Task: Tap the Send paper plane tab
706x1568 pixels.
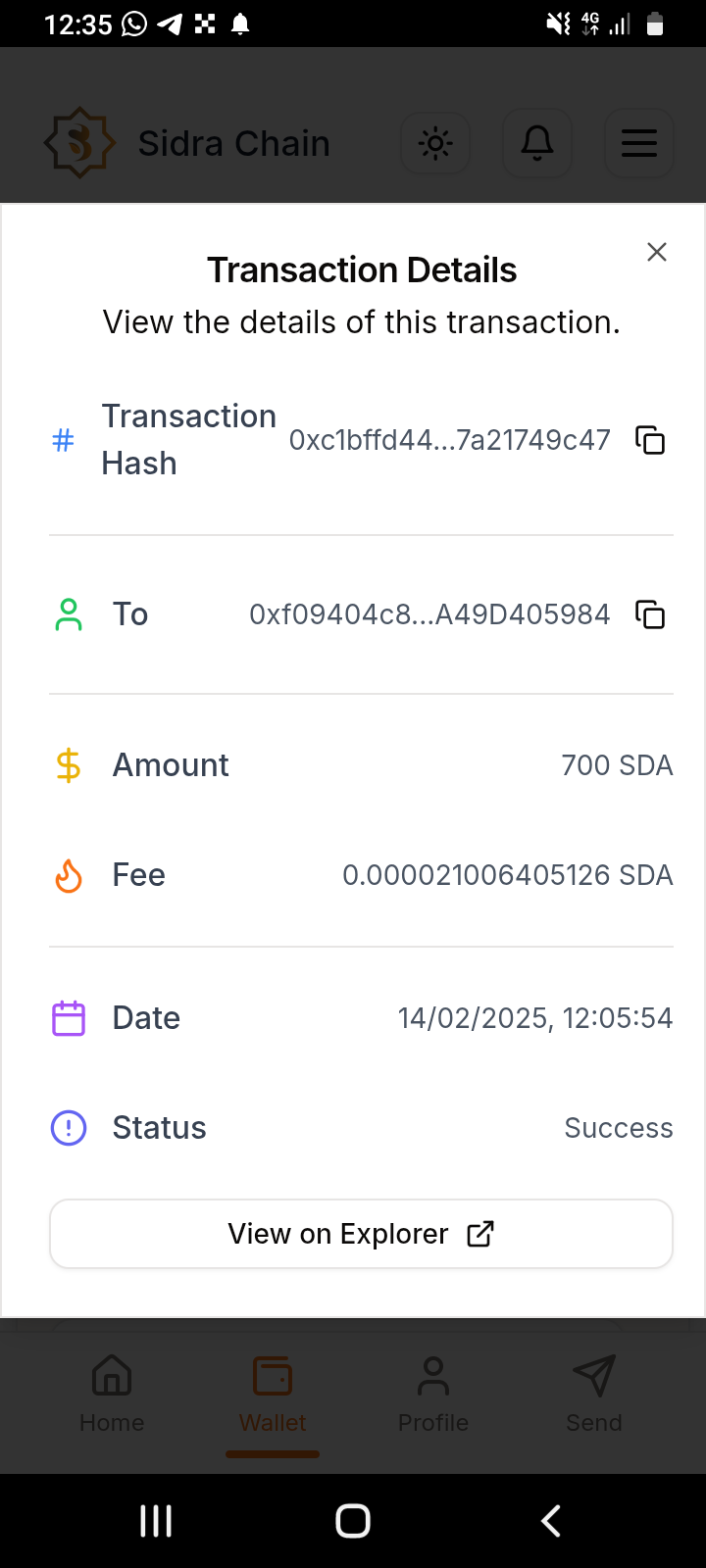Action: coord(594,1393)
